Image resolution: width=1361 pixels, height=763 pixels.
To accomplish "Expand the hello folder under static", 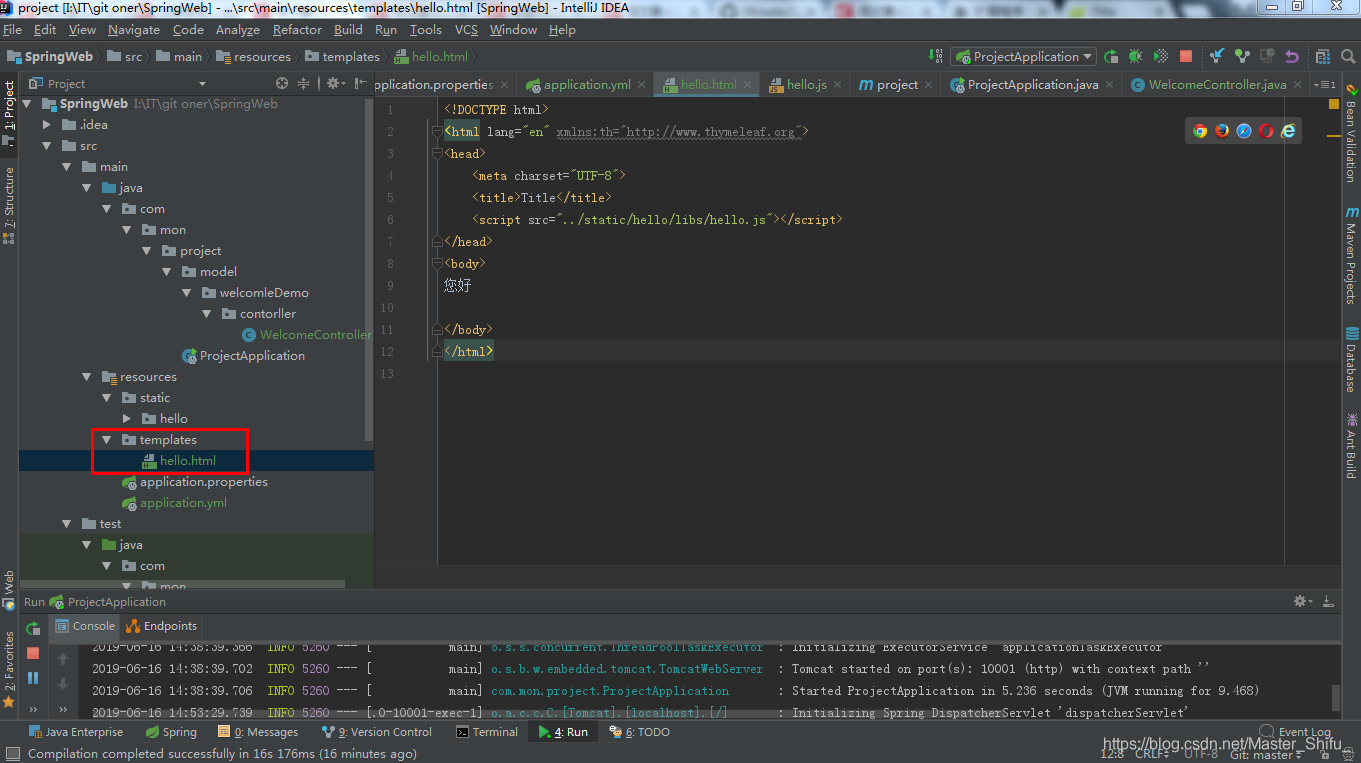I will point(127,419).
